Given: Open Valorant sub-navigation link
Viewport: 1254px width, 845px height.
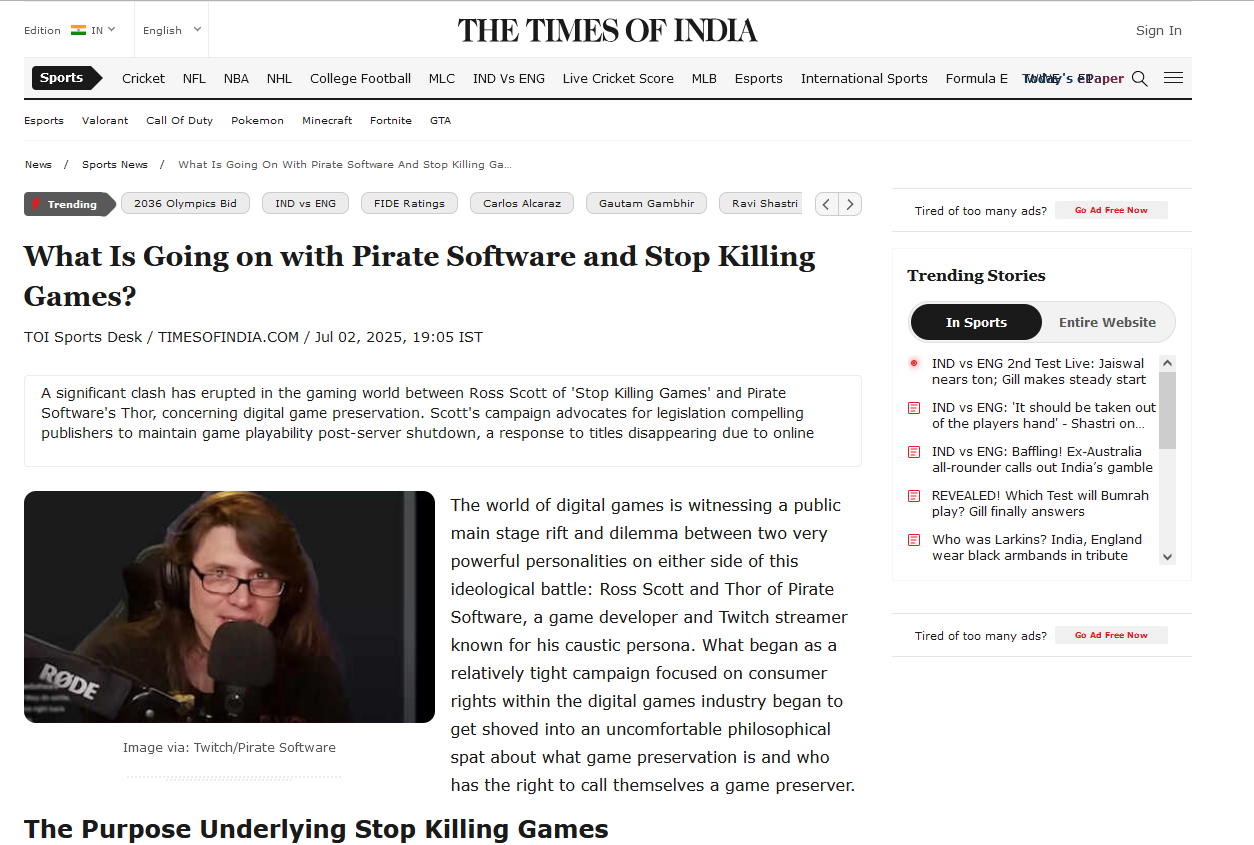Looking at the screenshot, I should coord(105,120).
